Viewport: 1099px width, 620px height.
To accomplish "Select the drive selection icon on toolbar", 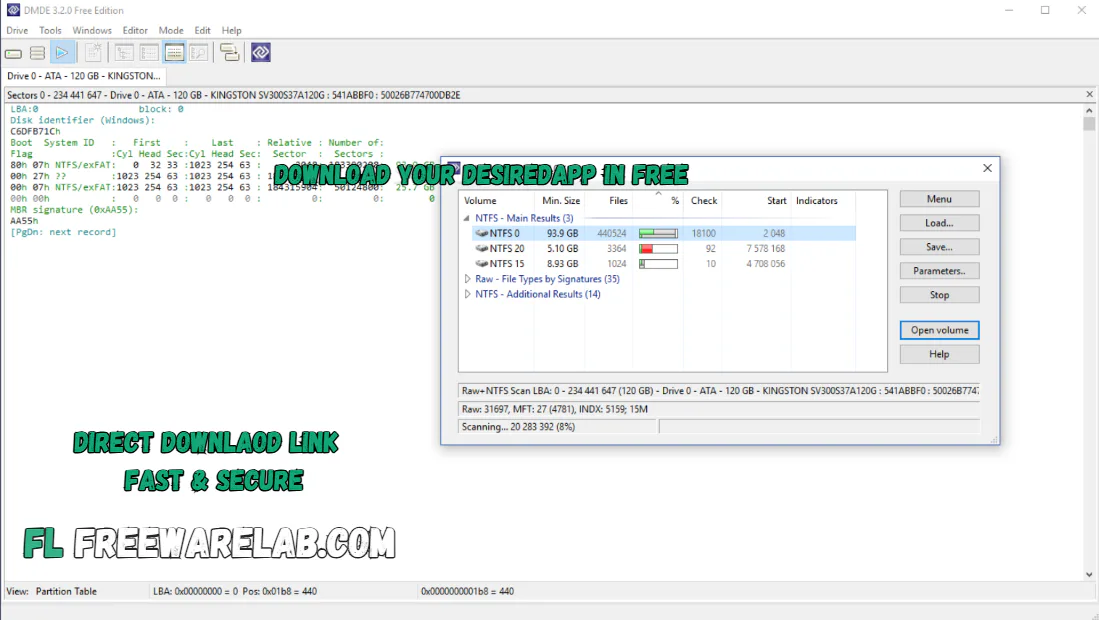I will pyautogui.click(x=13, y=52).
